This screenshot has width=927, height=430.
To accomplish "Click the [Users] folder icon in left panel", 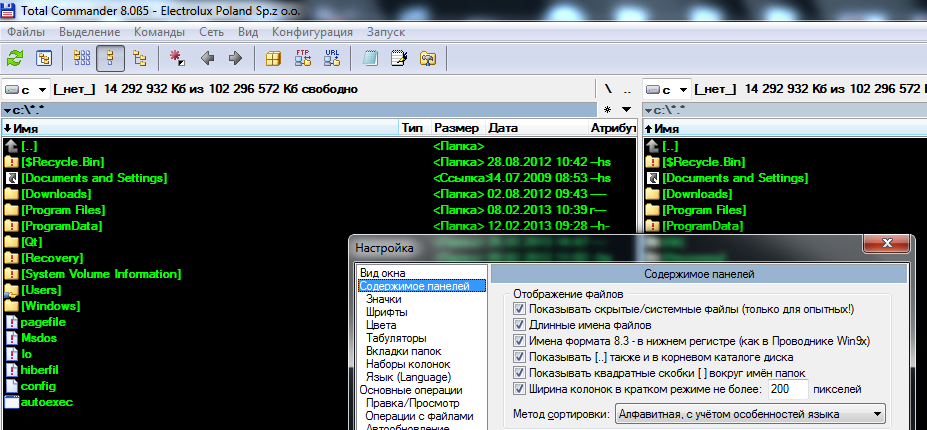I will tap(11, 290).
